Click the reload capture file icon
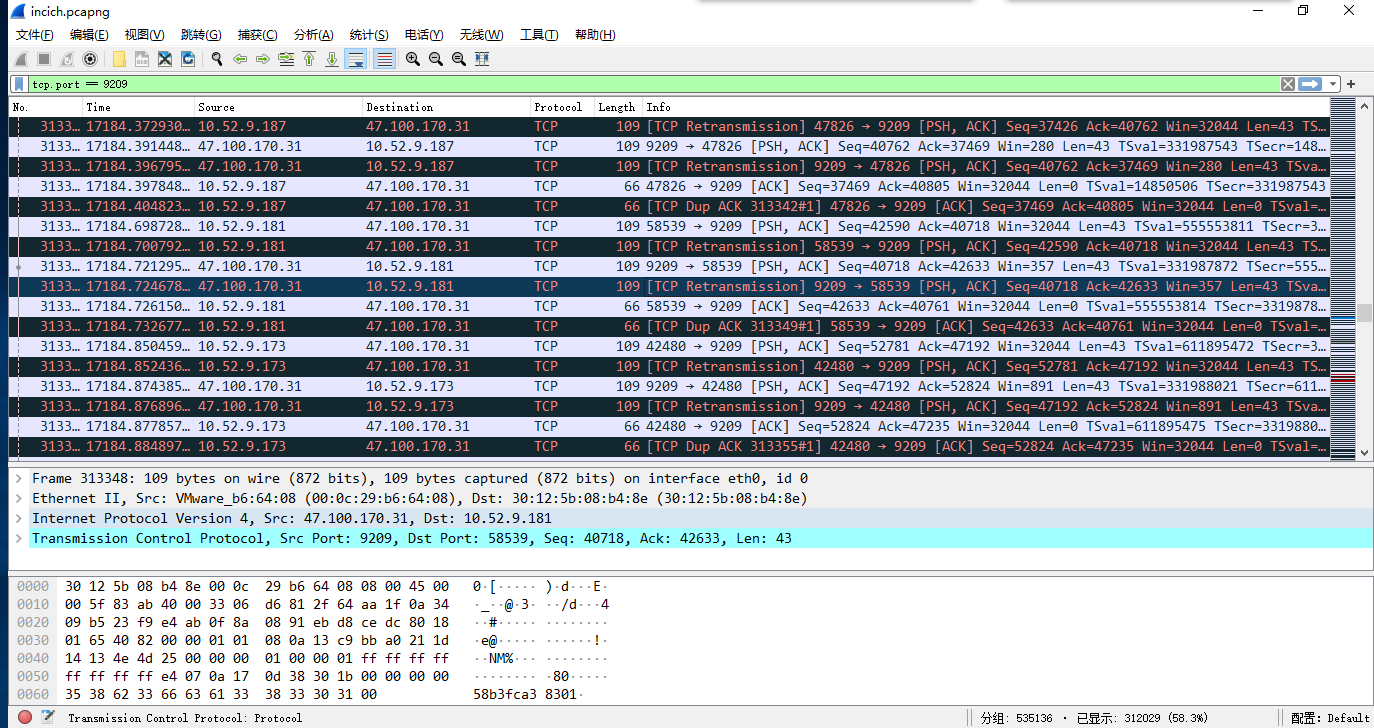The width and height of the screenshot is (1374, 728). tap(188, 58)
